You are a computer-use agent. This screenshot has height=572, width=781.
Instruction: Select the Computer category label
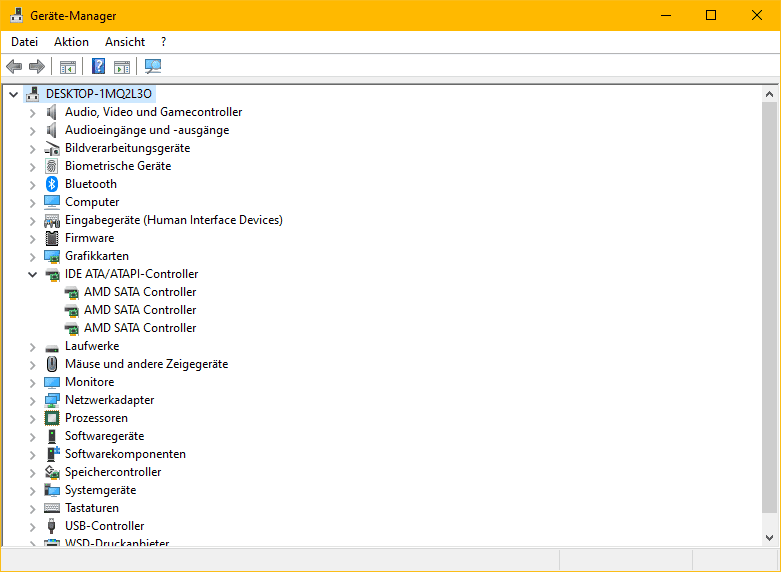[x=92, y=202]
